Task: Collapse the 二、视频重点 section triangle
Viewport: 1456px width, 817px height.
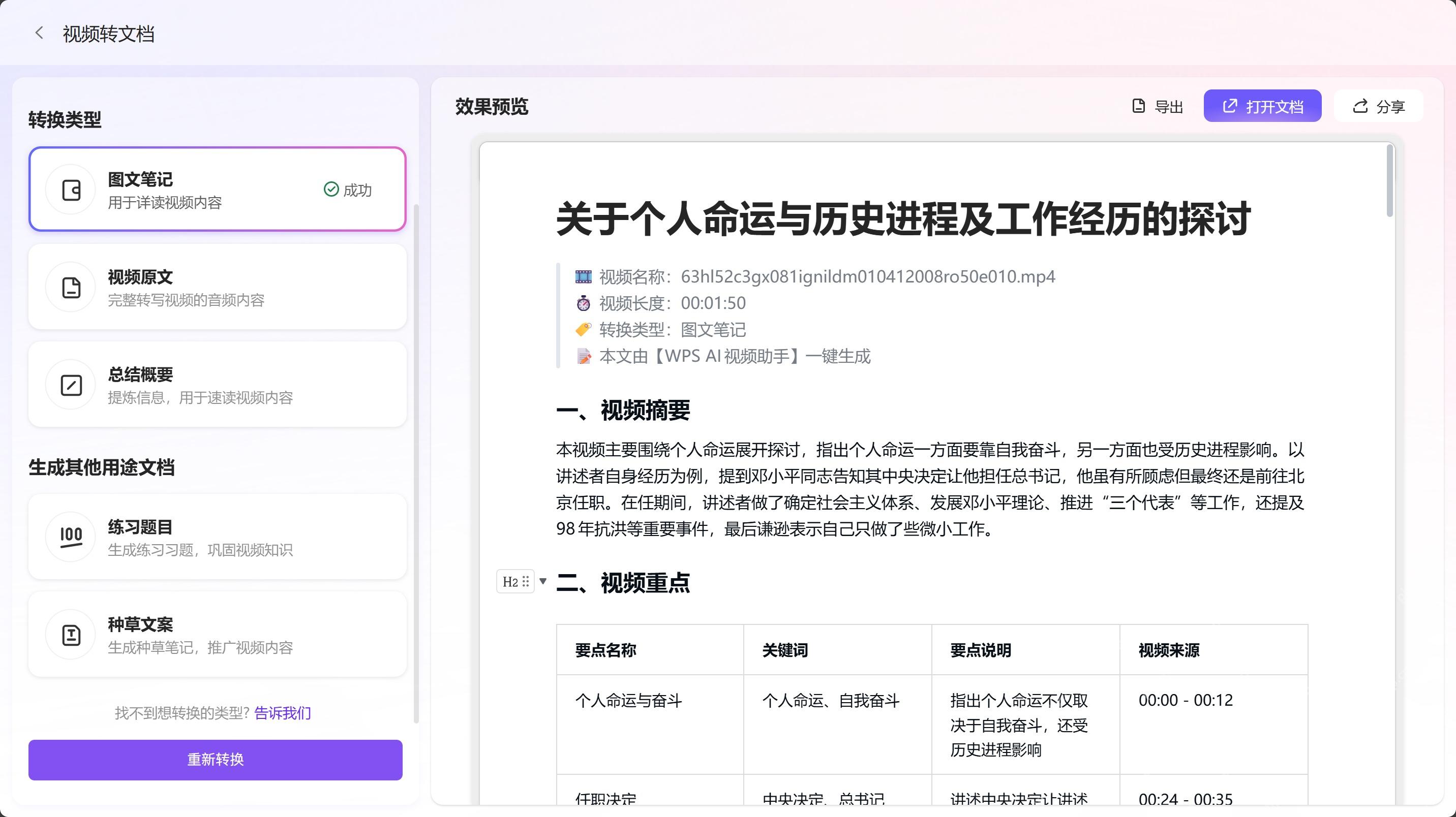Action: tap(543, 581)
